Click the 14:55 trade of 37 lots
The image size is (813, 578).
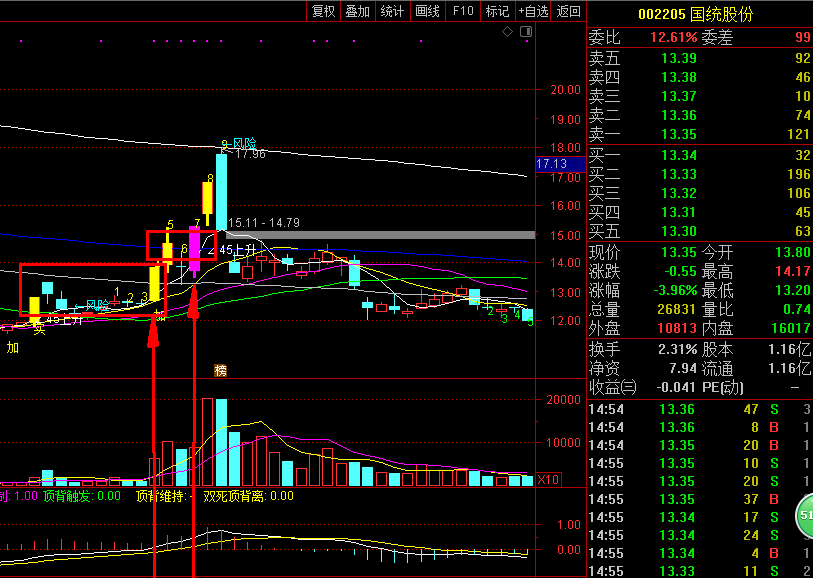coord(699,499)
